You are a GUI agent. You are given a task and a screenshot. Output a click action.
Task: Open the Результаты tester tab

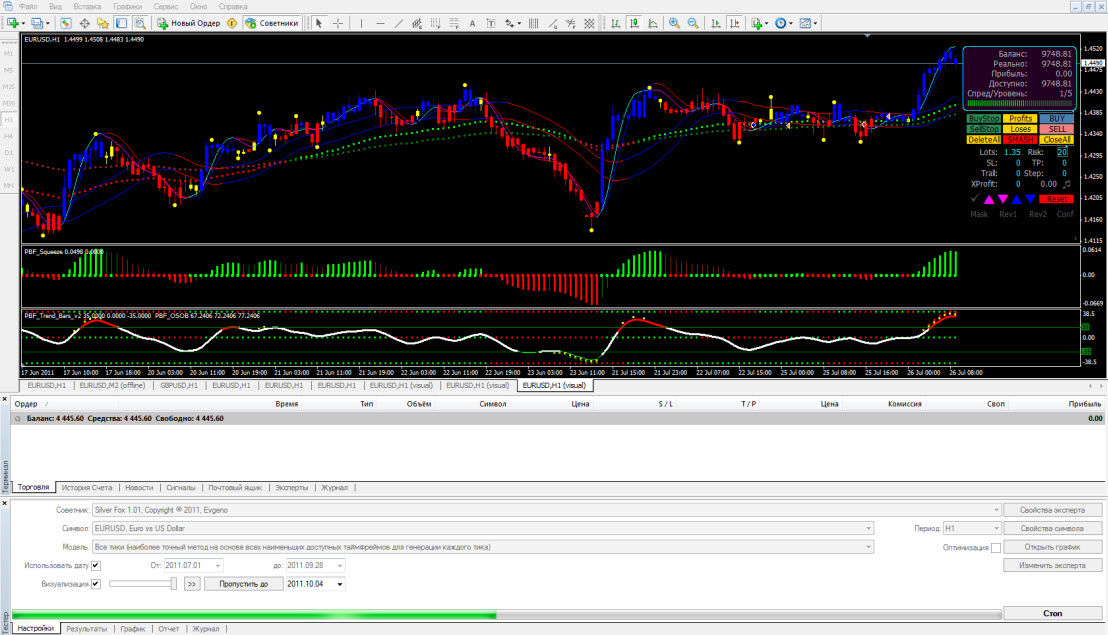pyautogui.click(x=87, y=629)
